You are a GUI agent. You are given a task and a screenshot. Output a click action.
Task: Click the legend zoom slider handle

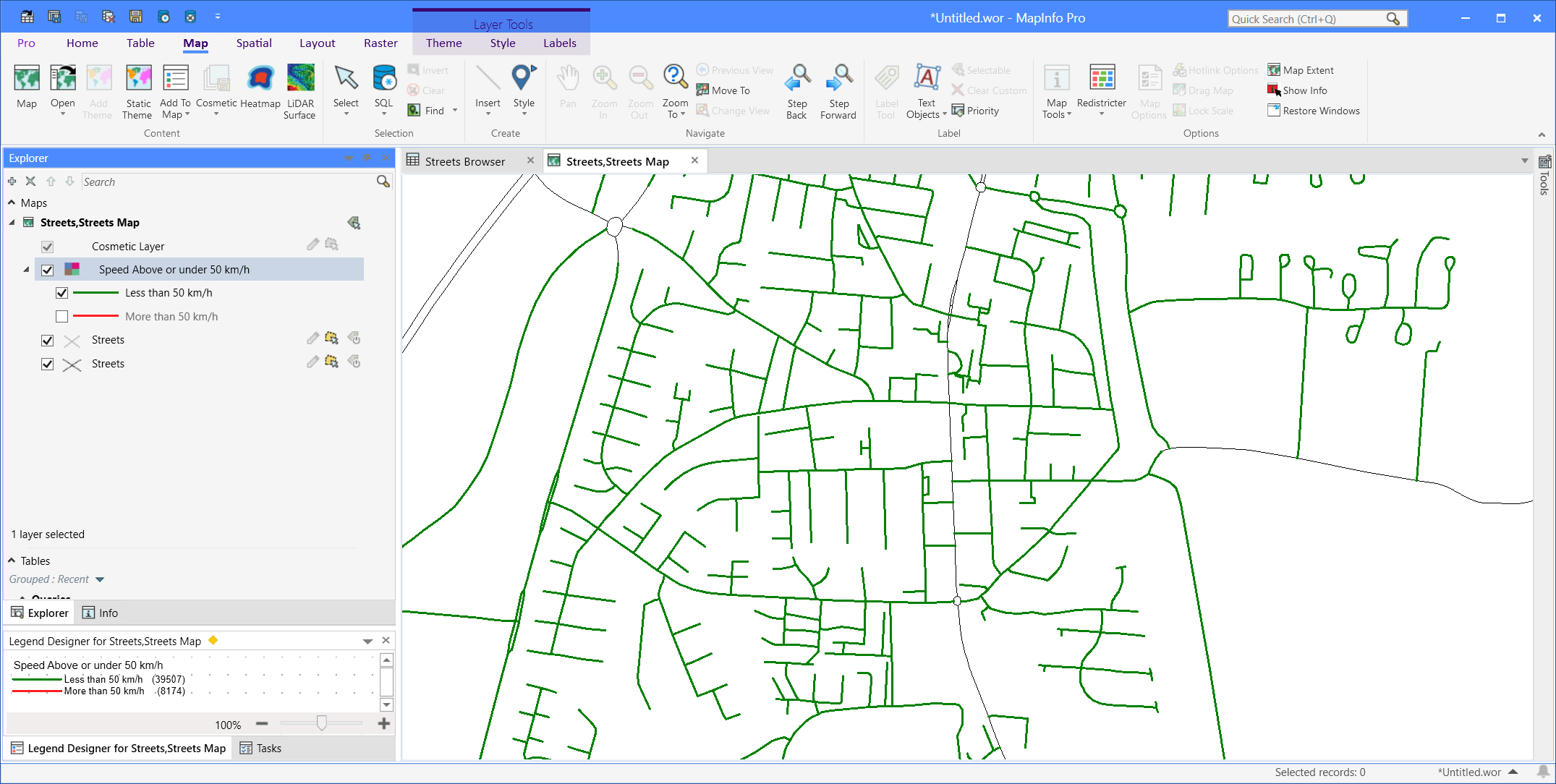coord(322,723)
